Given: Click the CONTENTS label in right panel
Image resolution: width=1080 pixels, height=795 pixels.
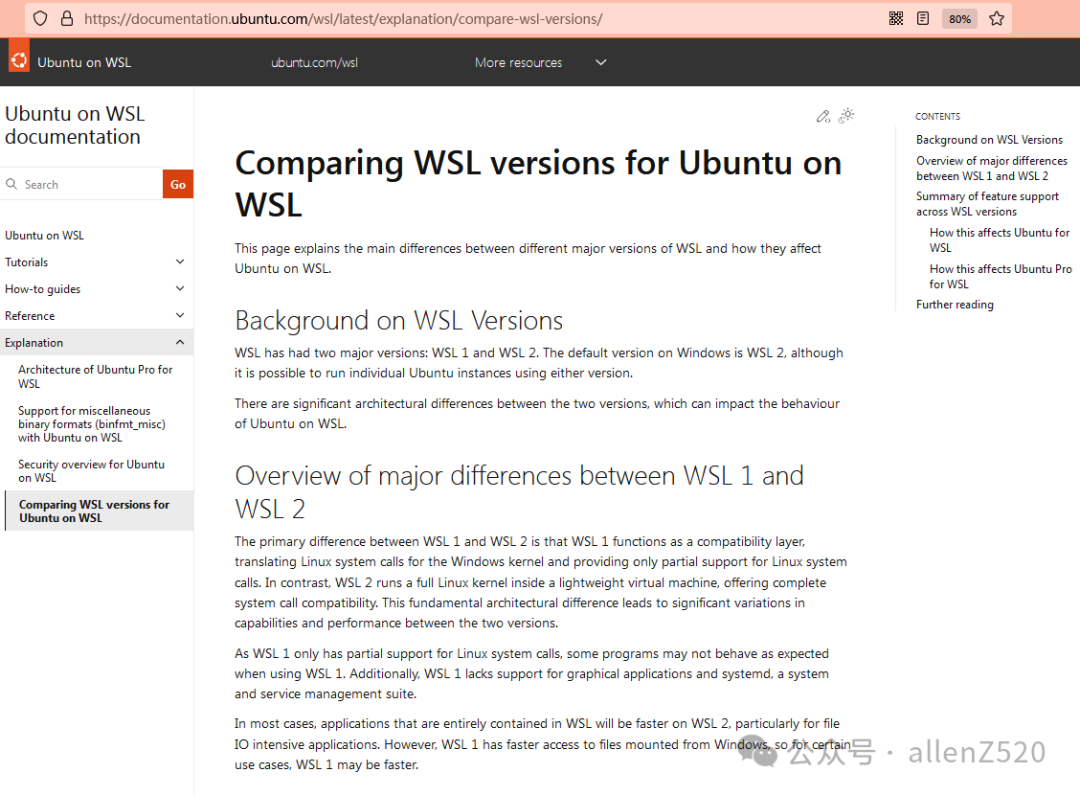Looking at the screenshot, I should 937,116.
